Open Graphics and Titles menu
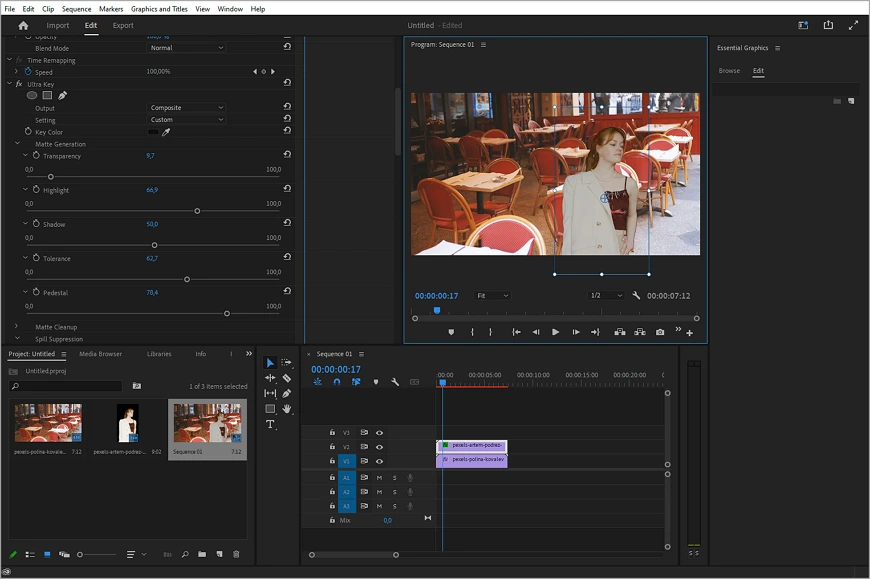 click(x=159, y=9)
